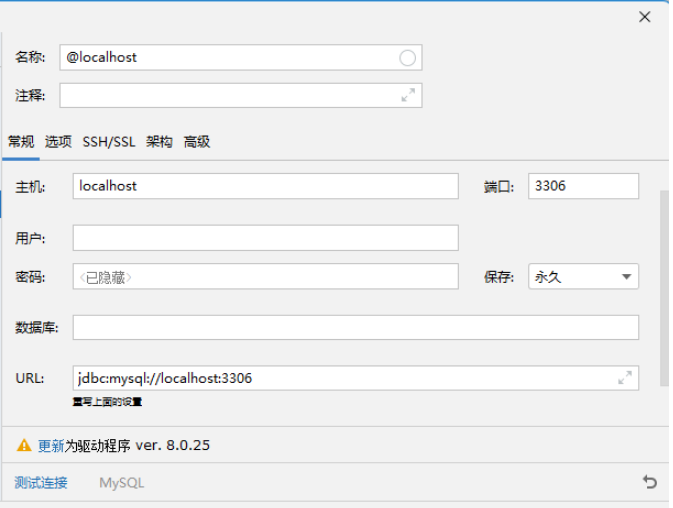Click the URL field with jdbc:mysql address
673x508 pixels.
click(x=356, y=378)
